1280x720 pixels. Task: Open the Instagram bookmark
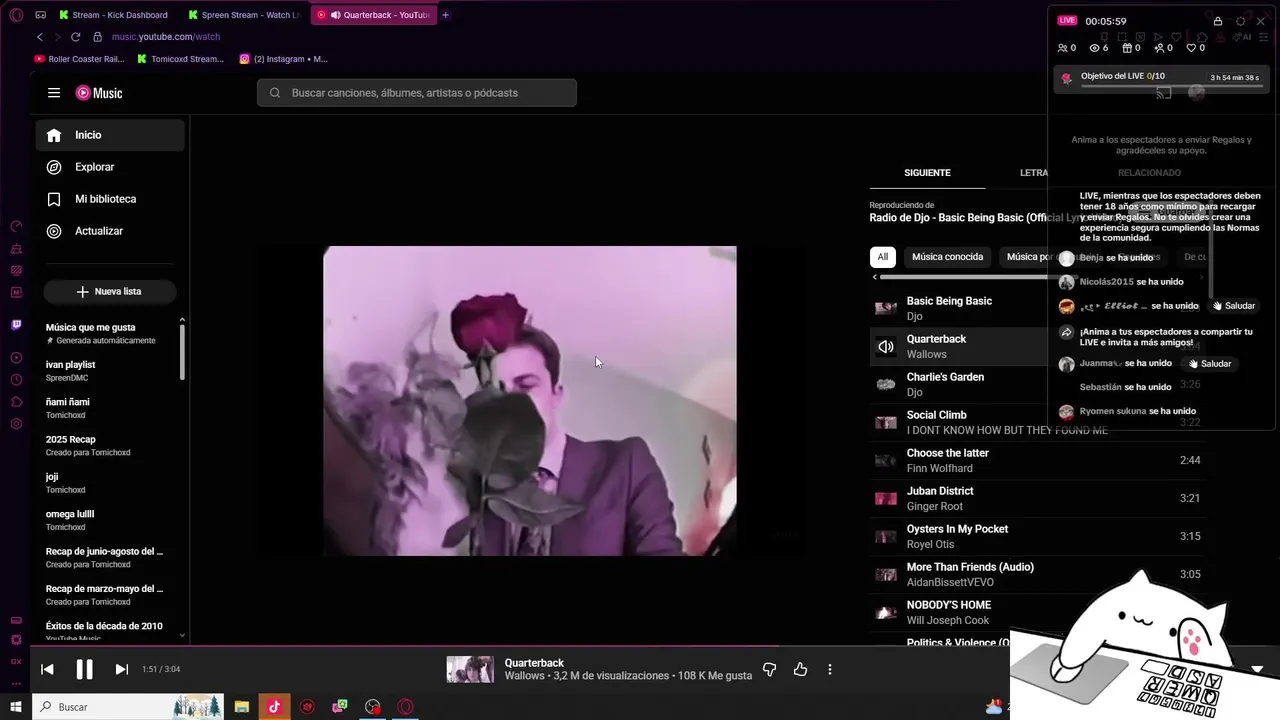coord(284,59)
